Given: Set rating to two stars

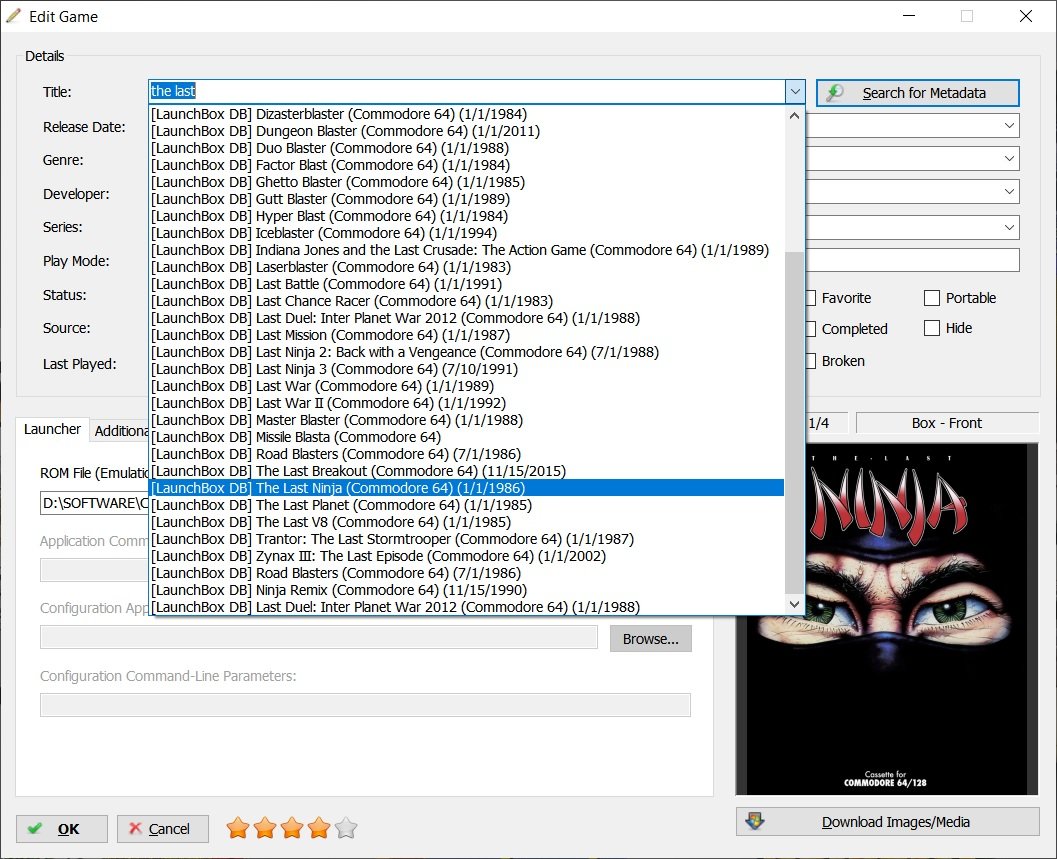Looking at the screenshot, I should pos(265,827).
